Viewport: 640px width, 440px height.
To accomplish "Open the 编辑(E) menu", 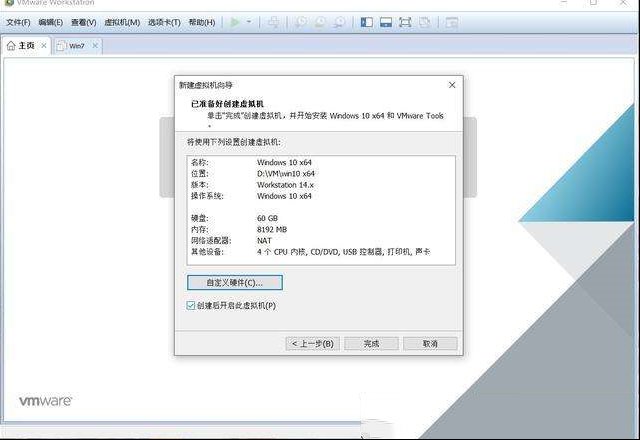I will (x=51, y=22).
